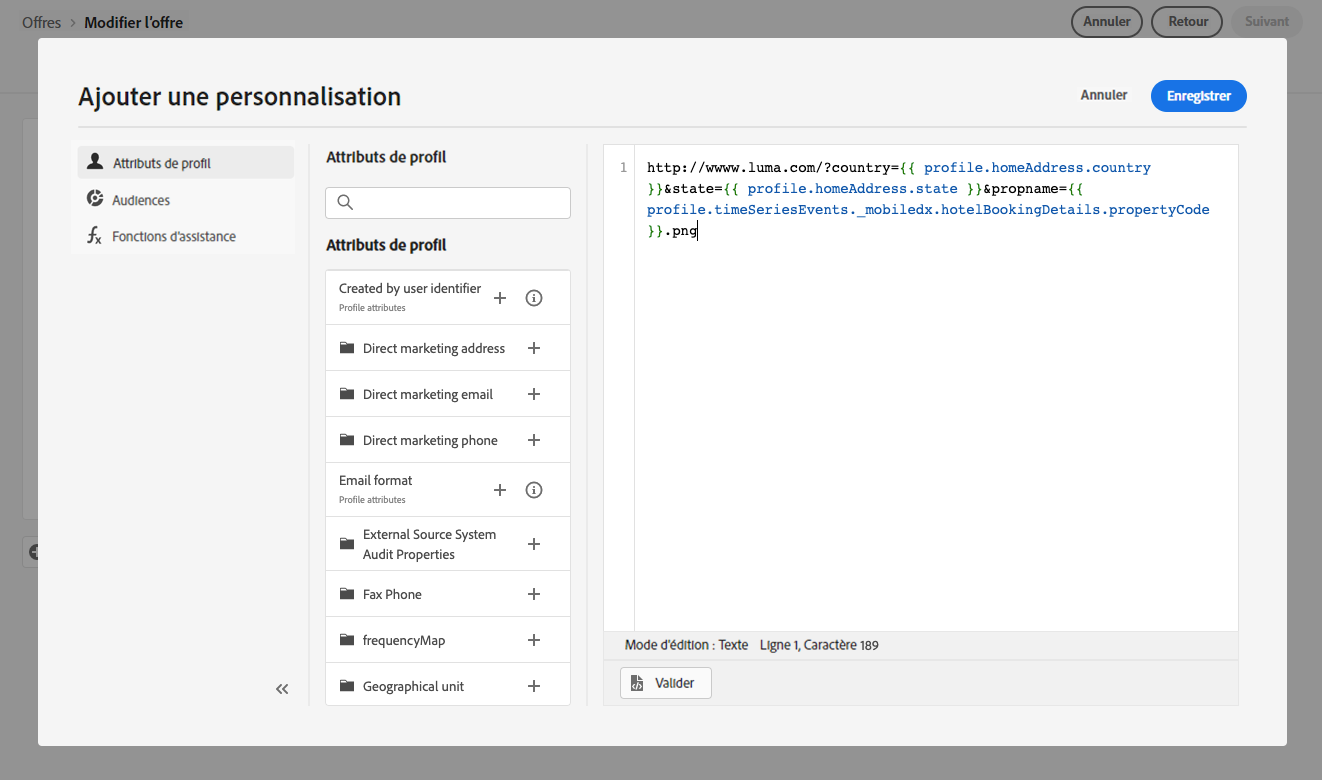Viewport: 1322px width, 780px height.
Task: Open Fonctions d'assistance section
Action: [x=173, y=237]
